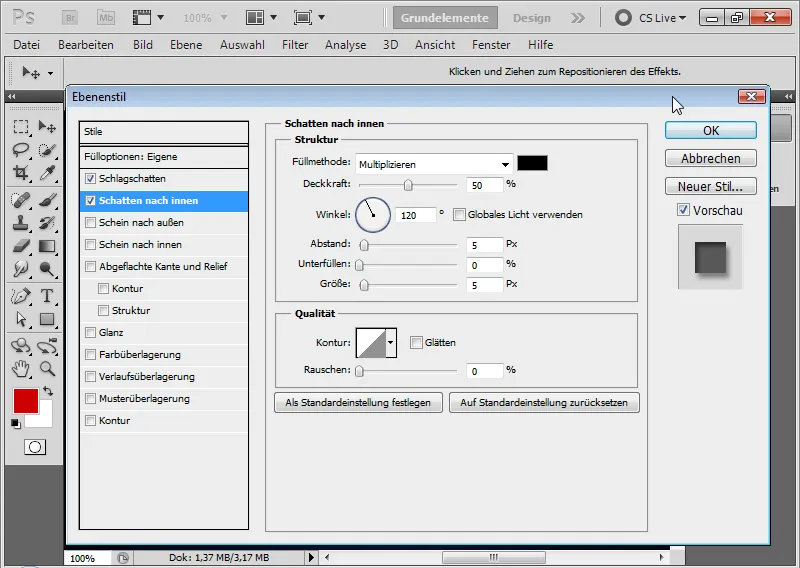Open the Ebene menu
The height and width of the screenshot is (568, 800).
[x=186, y=45]
